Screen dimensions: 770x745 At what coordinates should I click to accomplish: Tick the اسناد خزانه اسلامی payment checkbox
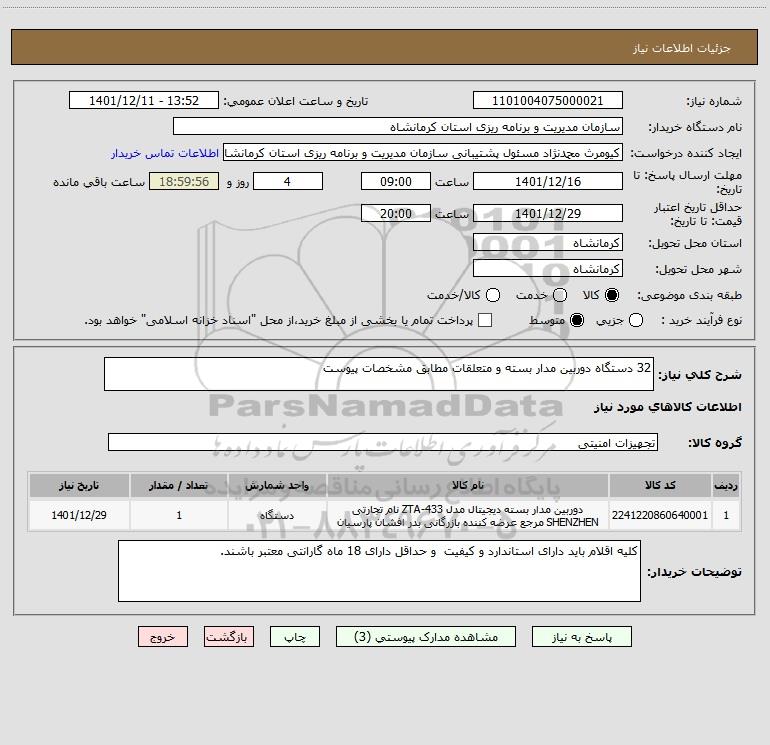click(485, 320)
